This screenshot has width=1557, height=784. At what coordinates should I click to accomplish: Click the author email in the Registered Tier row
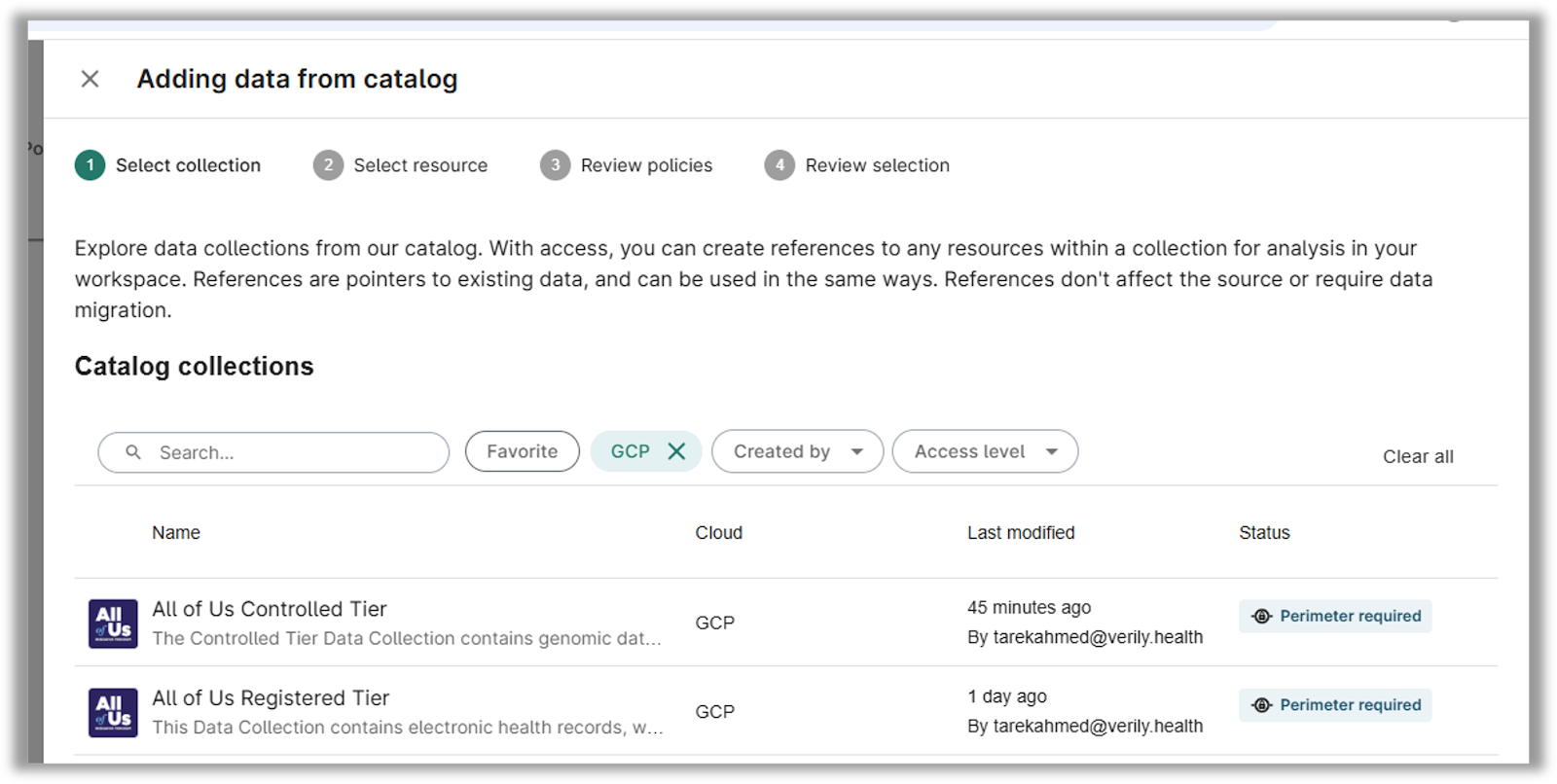pyautogui.click(x=1098, y=727)
